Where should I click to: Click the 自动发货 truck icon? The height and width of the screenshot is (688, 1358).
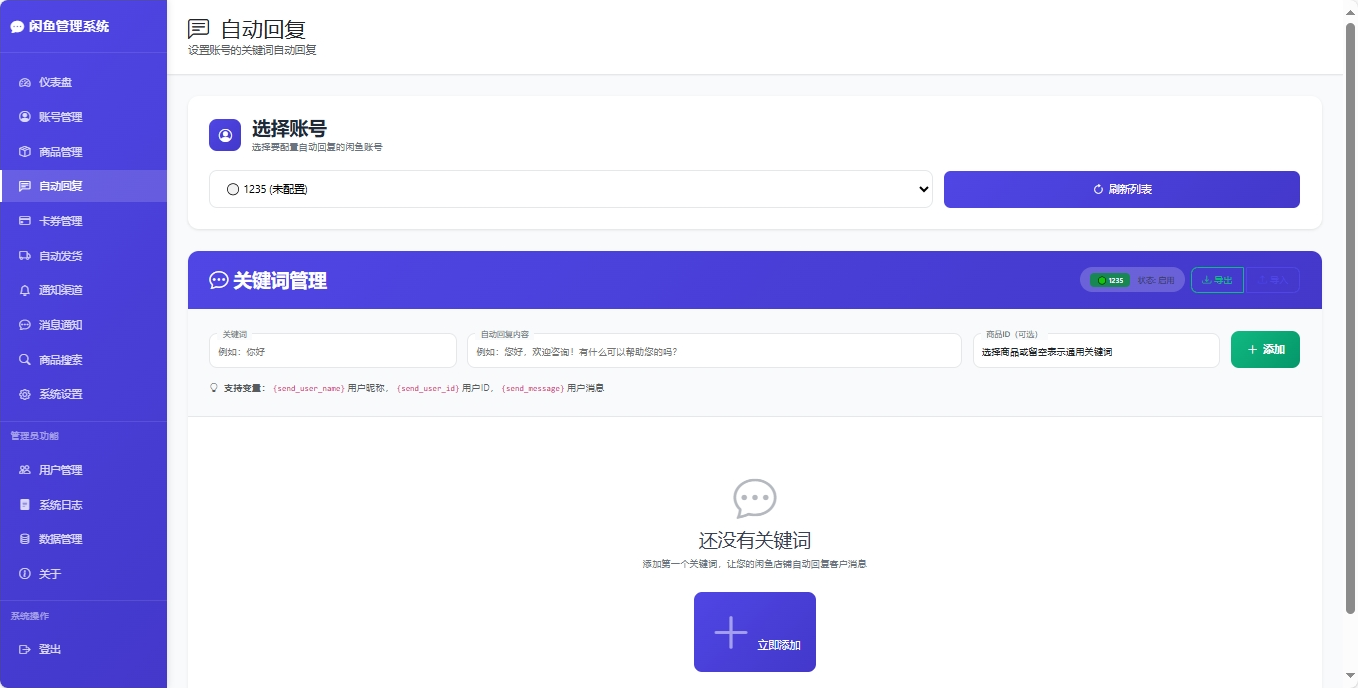25,256
